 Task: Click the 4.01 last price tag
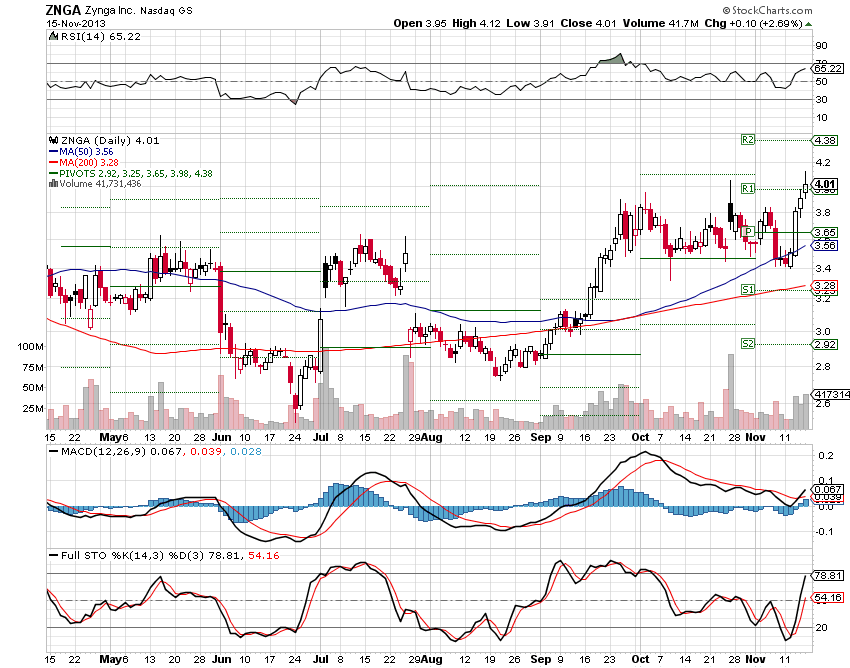pyautogui.click(x=825, y=184)
